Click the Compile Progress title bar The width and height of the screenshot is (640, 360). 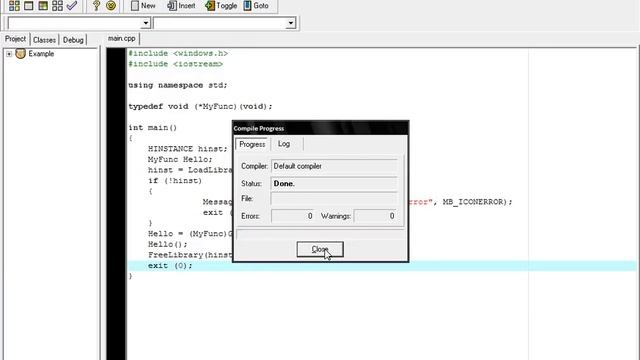[320, 128]
